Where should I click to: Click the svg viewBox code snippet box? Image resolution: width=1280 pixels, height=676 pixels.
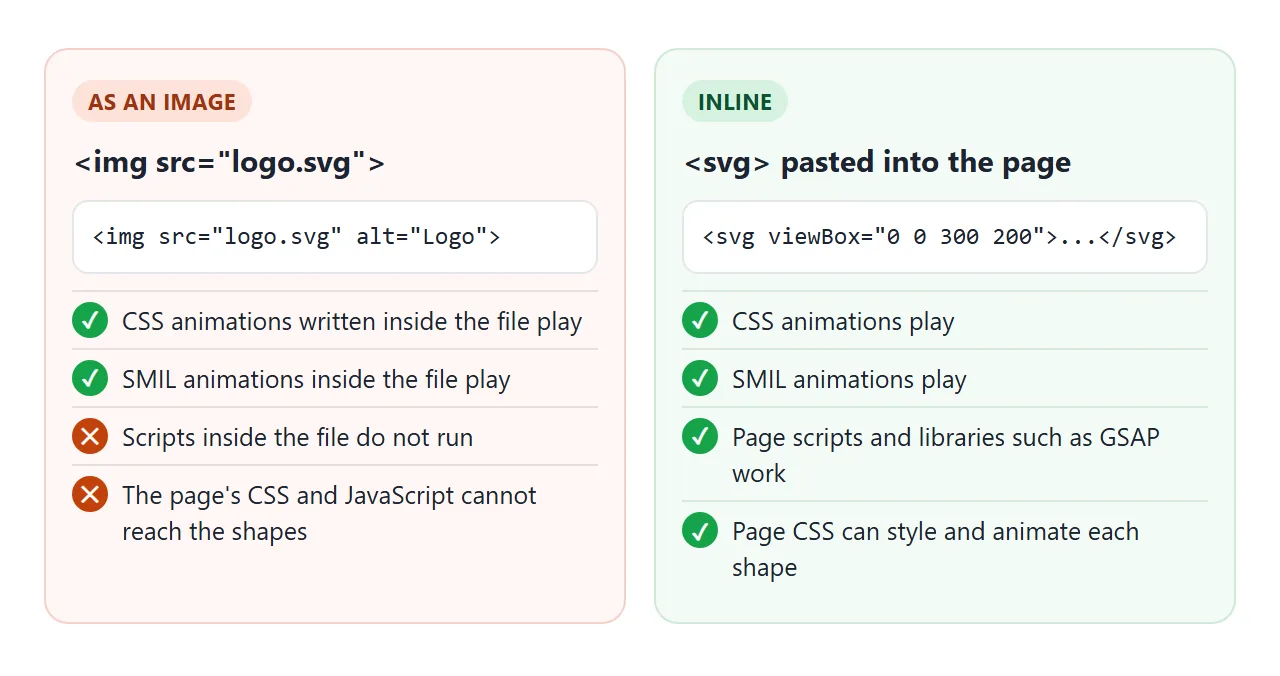(945, 237)
